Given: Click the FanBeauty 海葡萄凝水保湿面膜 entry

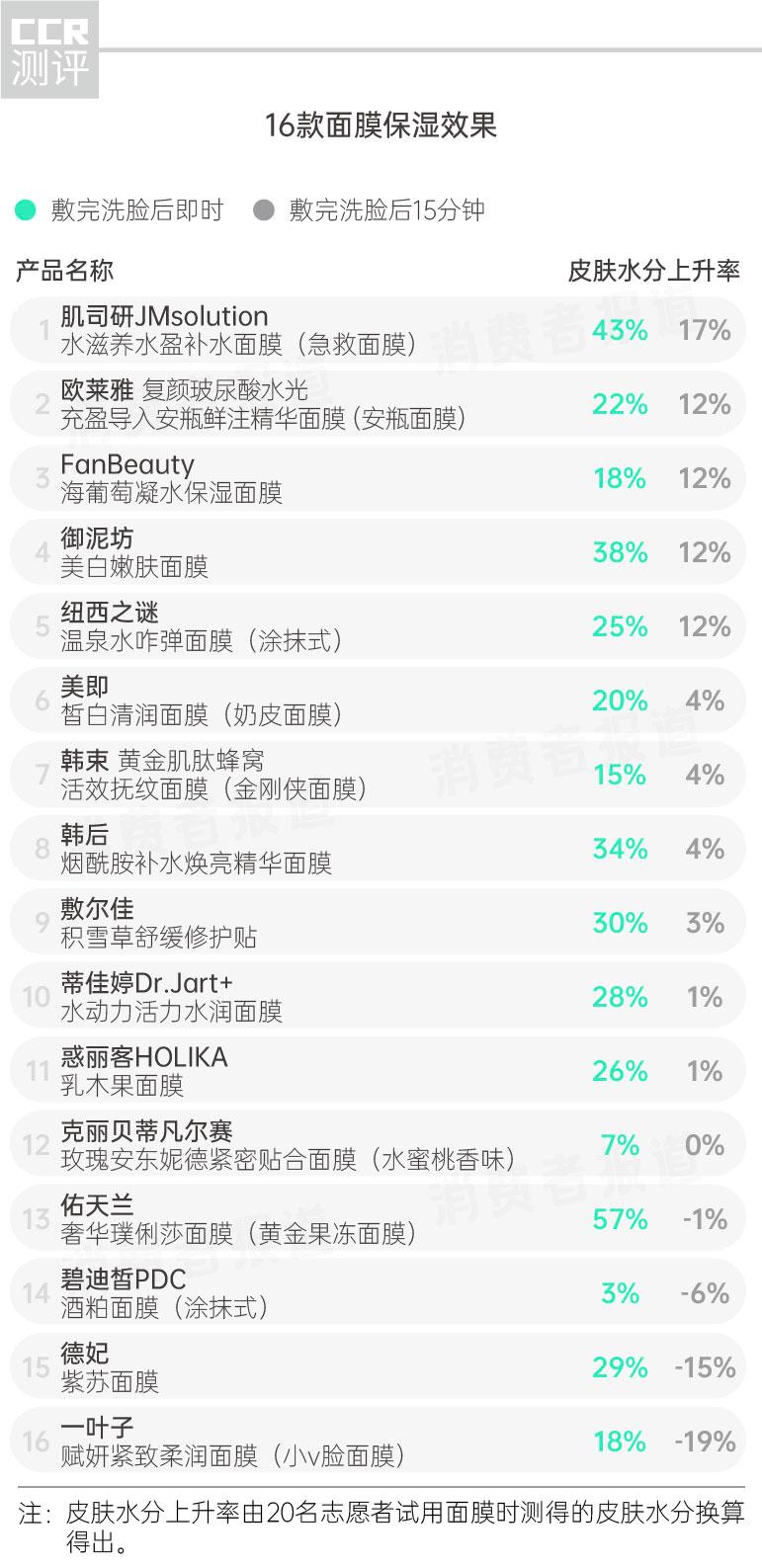Looking at the screenshot, I should [171, 478].
